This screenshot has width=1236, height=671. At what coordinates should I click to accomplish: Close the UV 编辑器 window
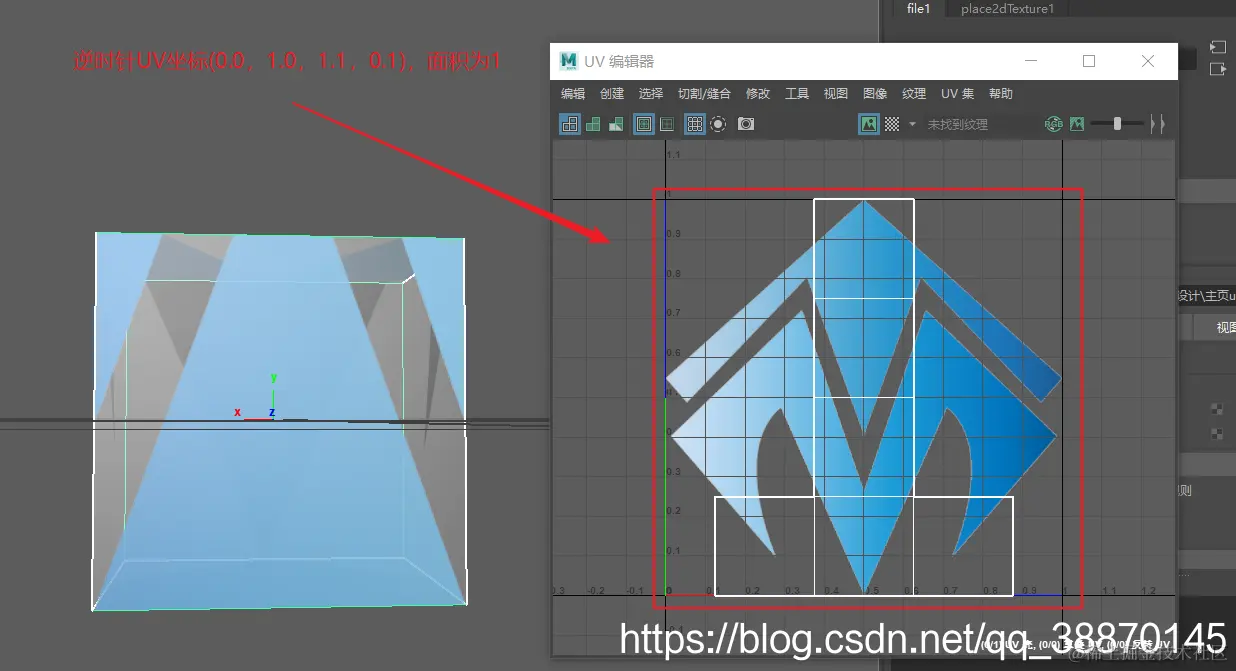click(1148, 61)
